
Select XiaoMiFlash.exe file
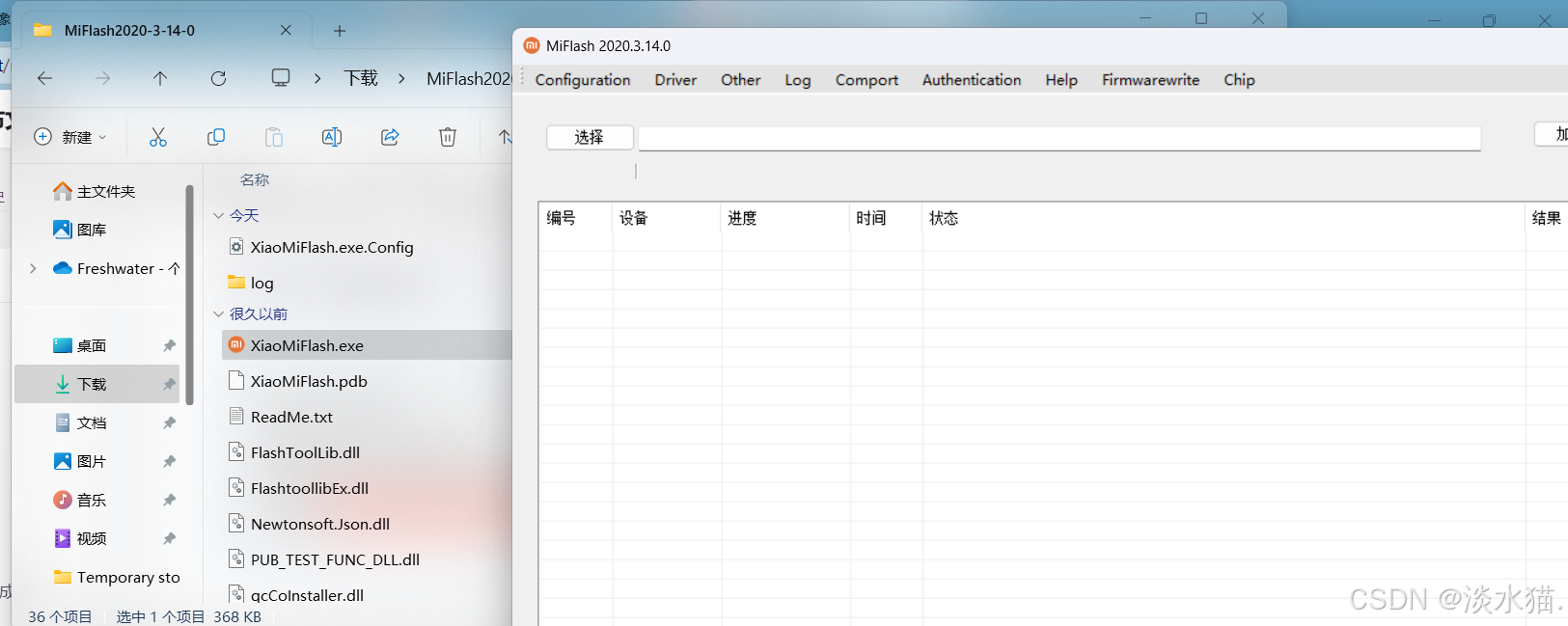367,345
